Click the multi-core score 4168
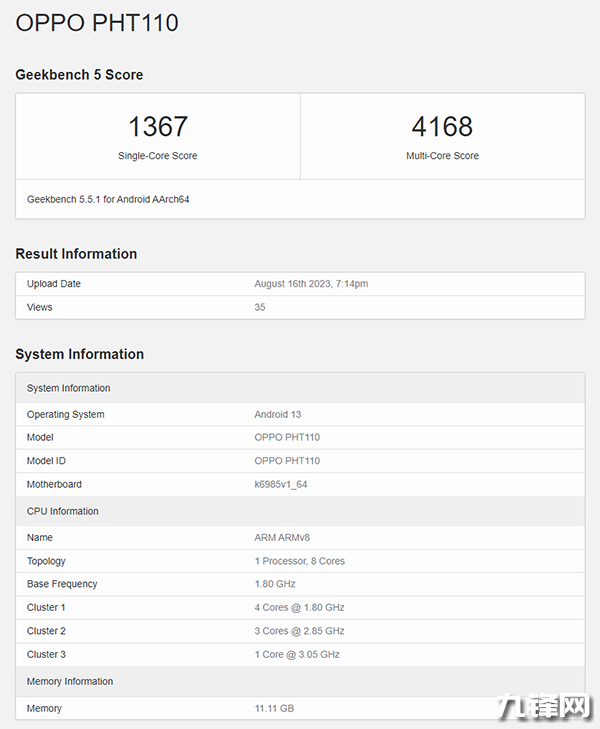The width and height of the screenshot is (600, 729). tap(442, 127)
